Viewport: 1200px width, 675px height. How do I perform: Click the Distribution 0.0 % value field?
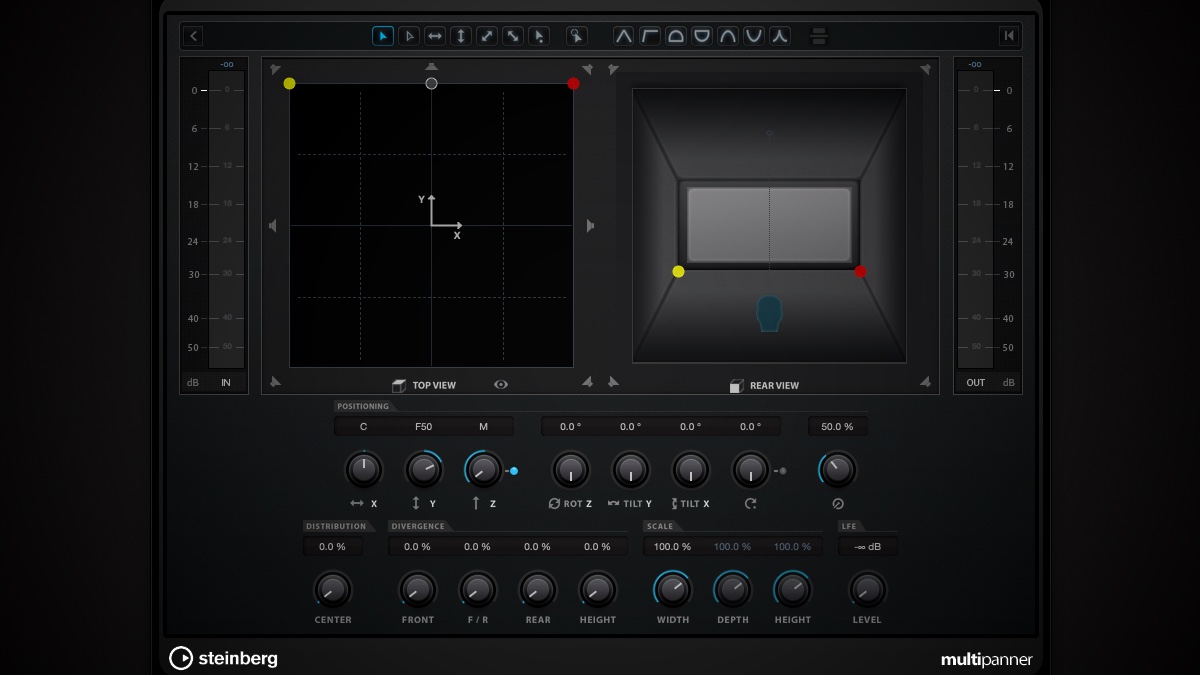click(333, 547)
